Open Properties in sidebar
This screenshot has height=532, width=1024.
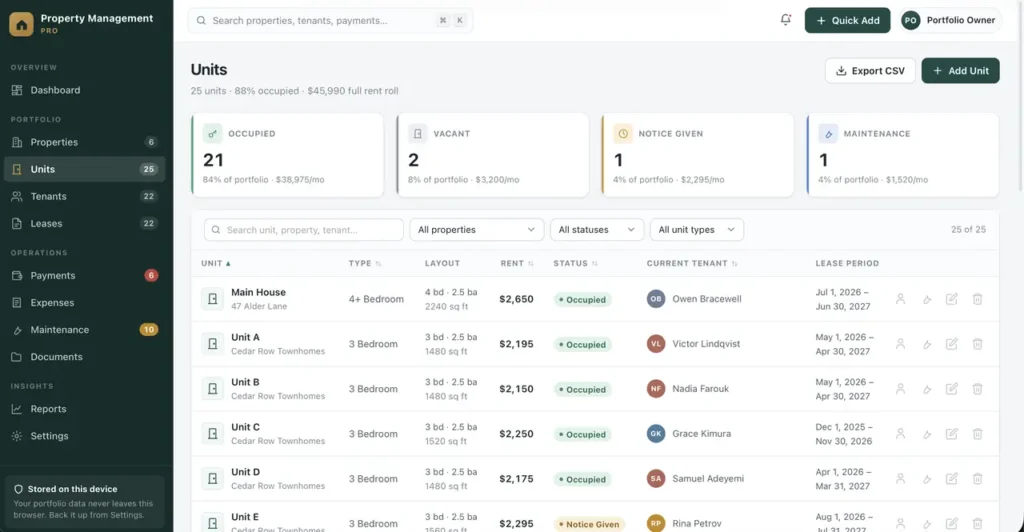[84, 142]
